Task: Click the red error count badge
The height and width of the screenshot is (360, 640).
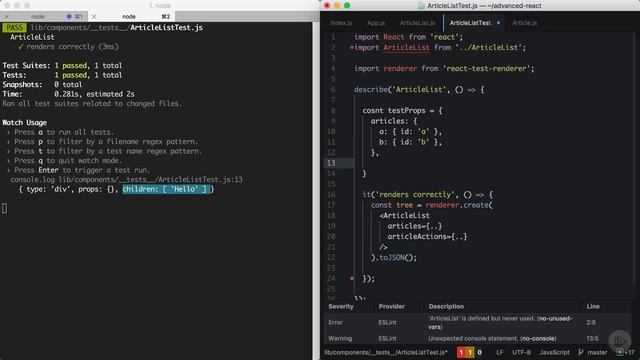Action: pos(461,352)
